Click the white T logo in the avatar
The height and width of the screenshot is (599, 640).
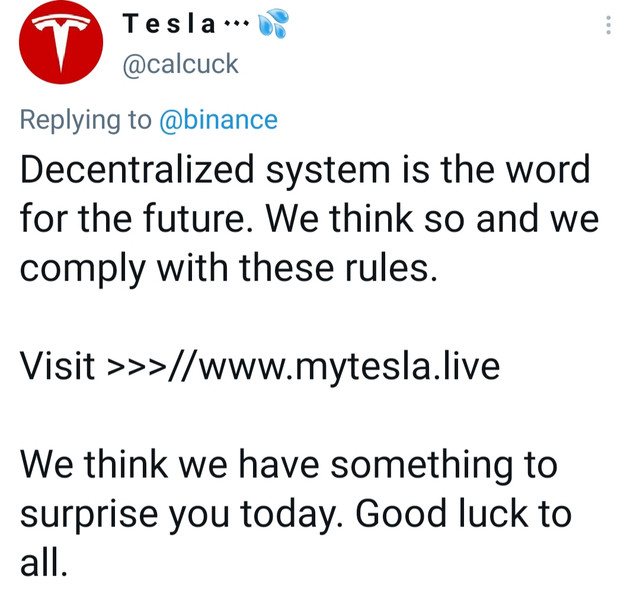tap(61, 41)
